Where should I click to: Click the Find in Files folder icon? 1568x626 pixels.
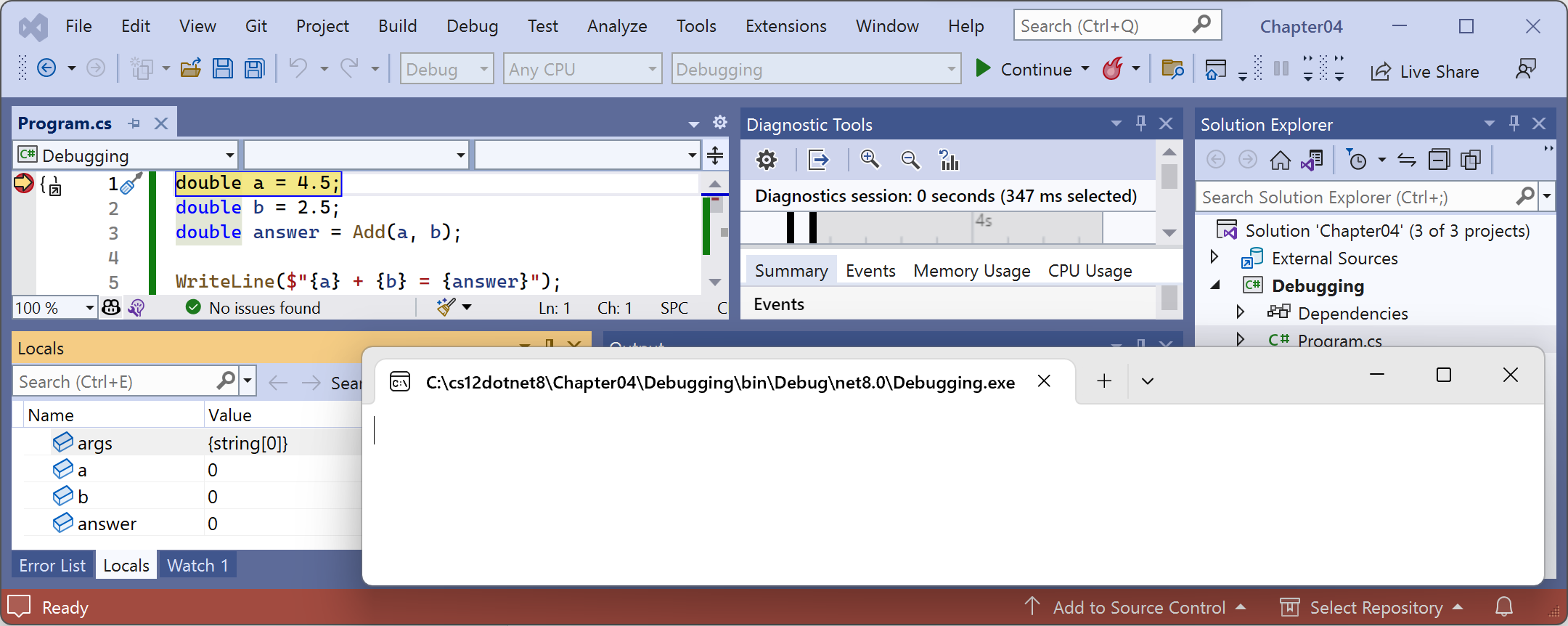pos(1172,70)
